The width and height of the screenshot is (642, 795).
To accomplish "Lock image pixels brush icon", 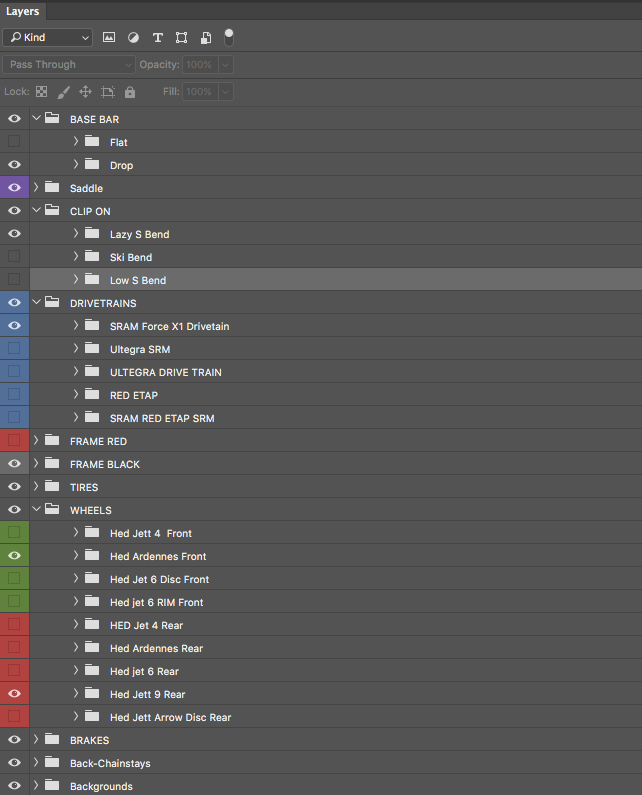I will pyautogui.click(x=63, y=92).
